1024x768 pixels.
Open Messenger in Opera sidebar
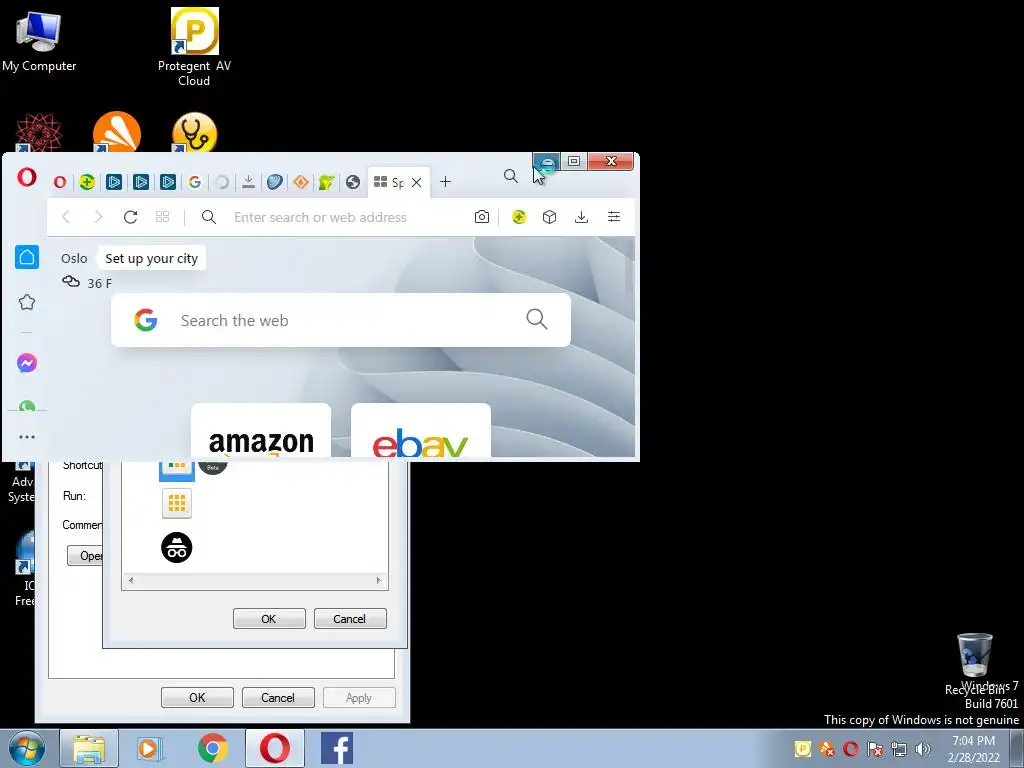[27, 363]
